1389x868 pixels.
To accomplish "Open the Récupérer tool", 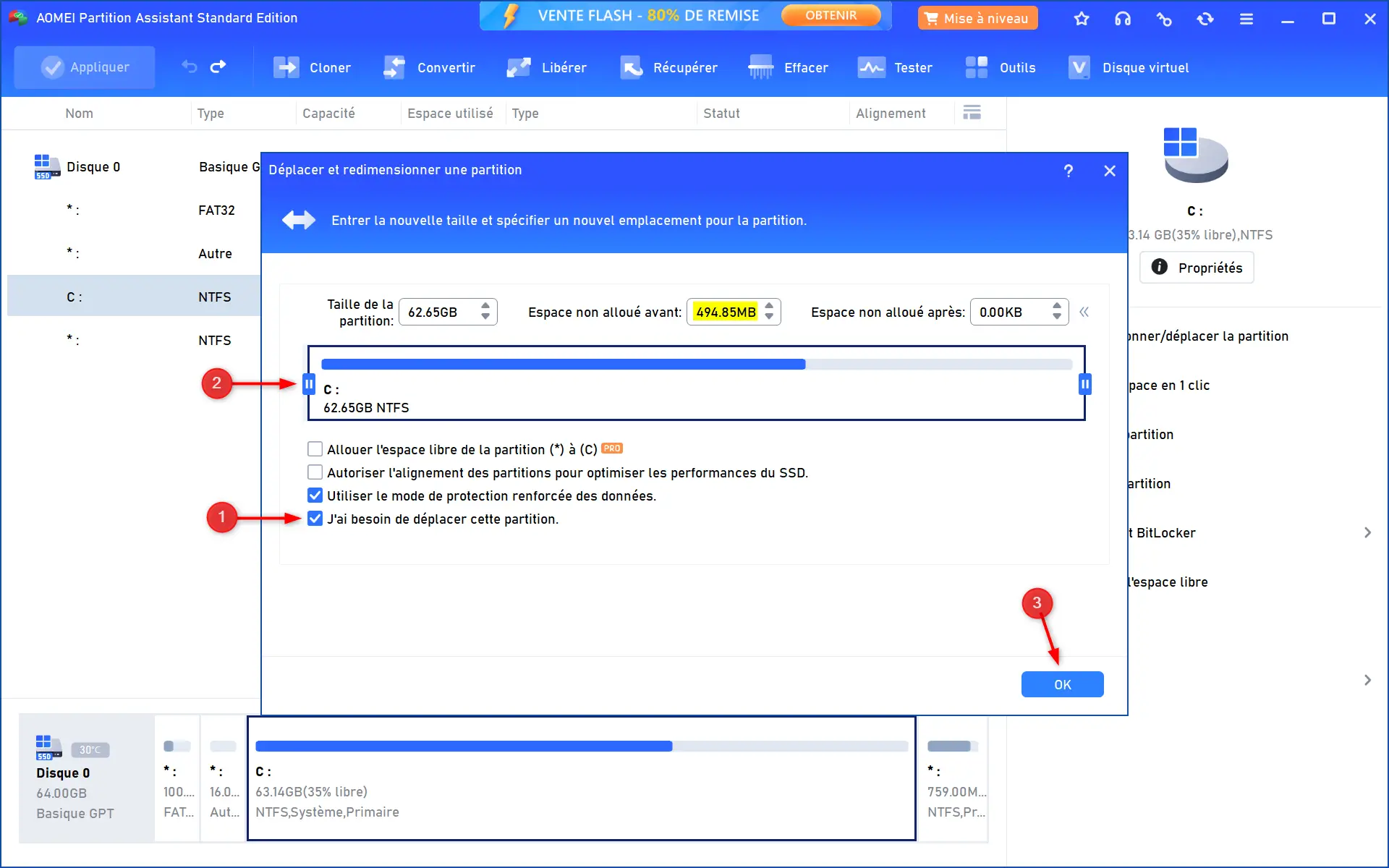I will click(668, 67).
